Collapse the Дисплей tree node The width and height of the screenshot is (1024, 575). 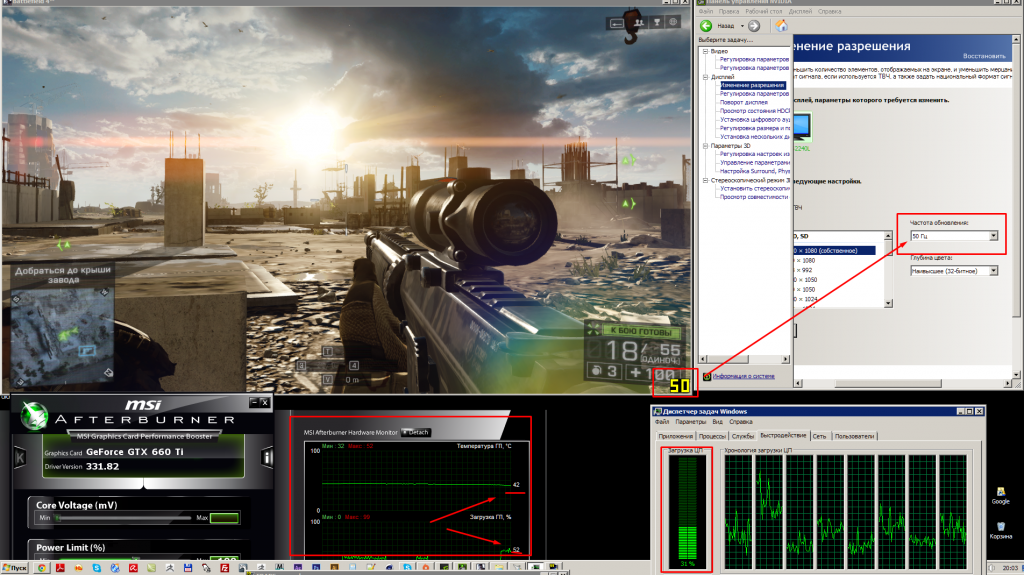pyautogui.click(x=705, y=76)
